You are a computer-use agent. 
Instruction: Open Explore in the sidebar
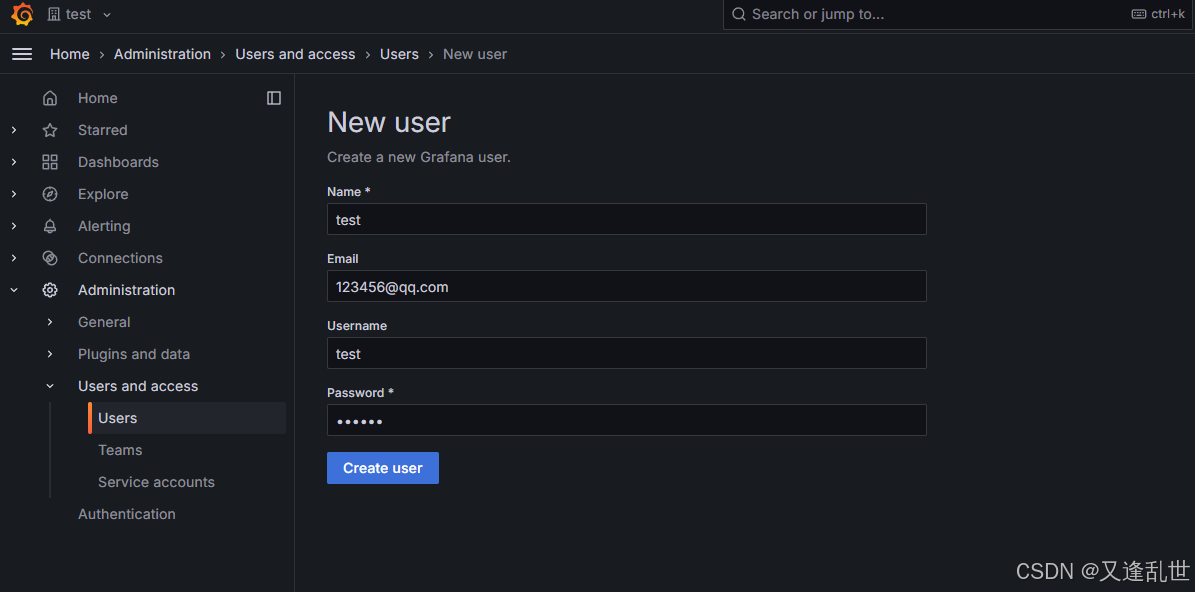pyautogui.click(x=103, y=194)
